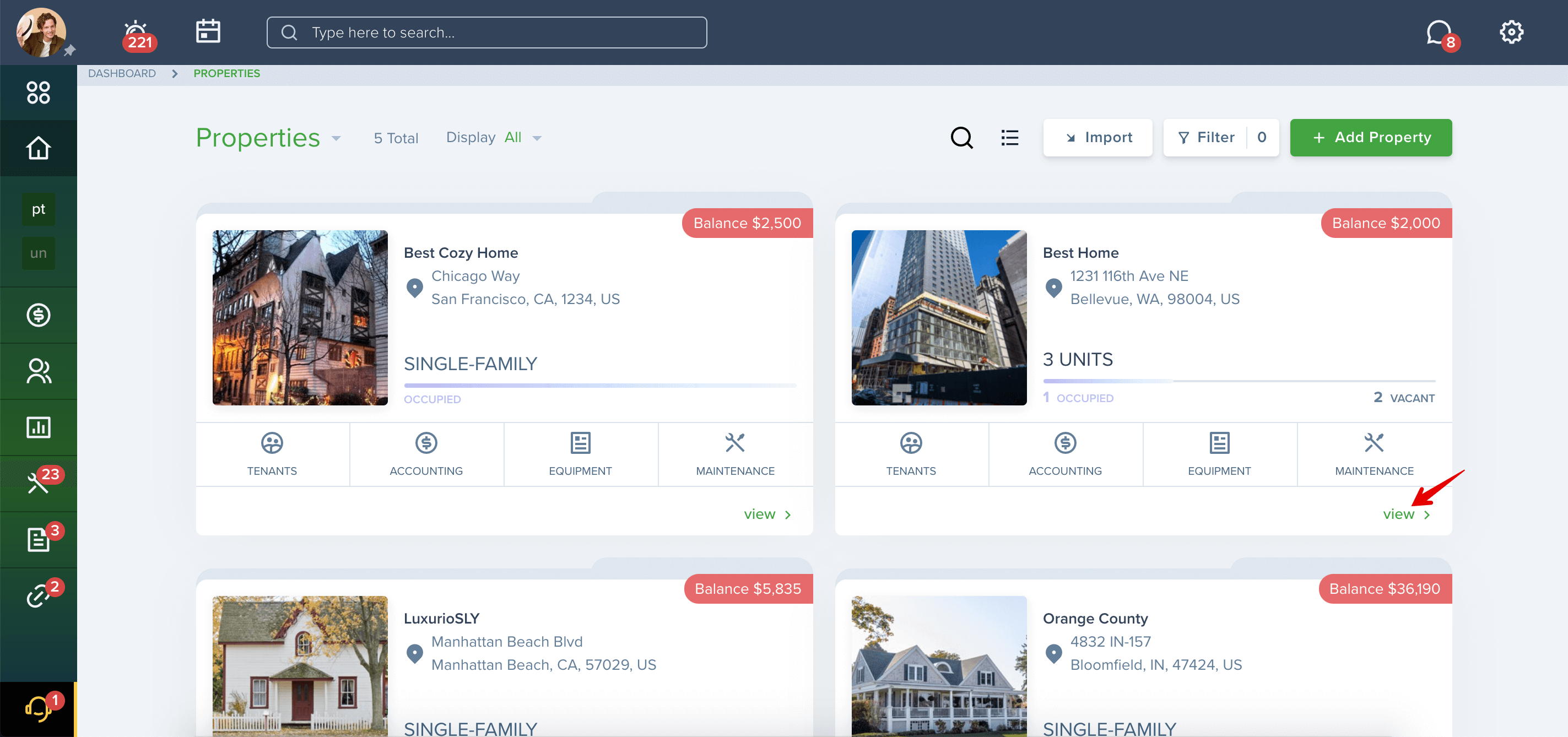Click the location pin for Best Cozy Home
The height and width of the screenshot is (737, 1568).
tap(414, 288)
